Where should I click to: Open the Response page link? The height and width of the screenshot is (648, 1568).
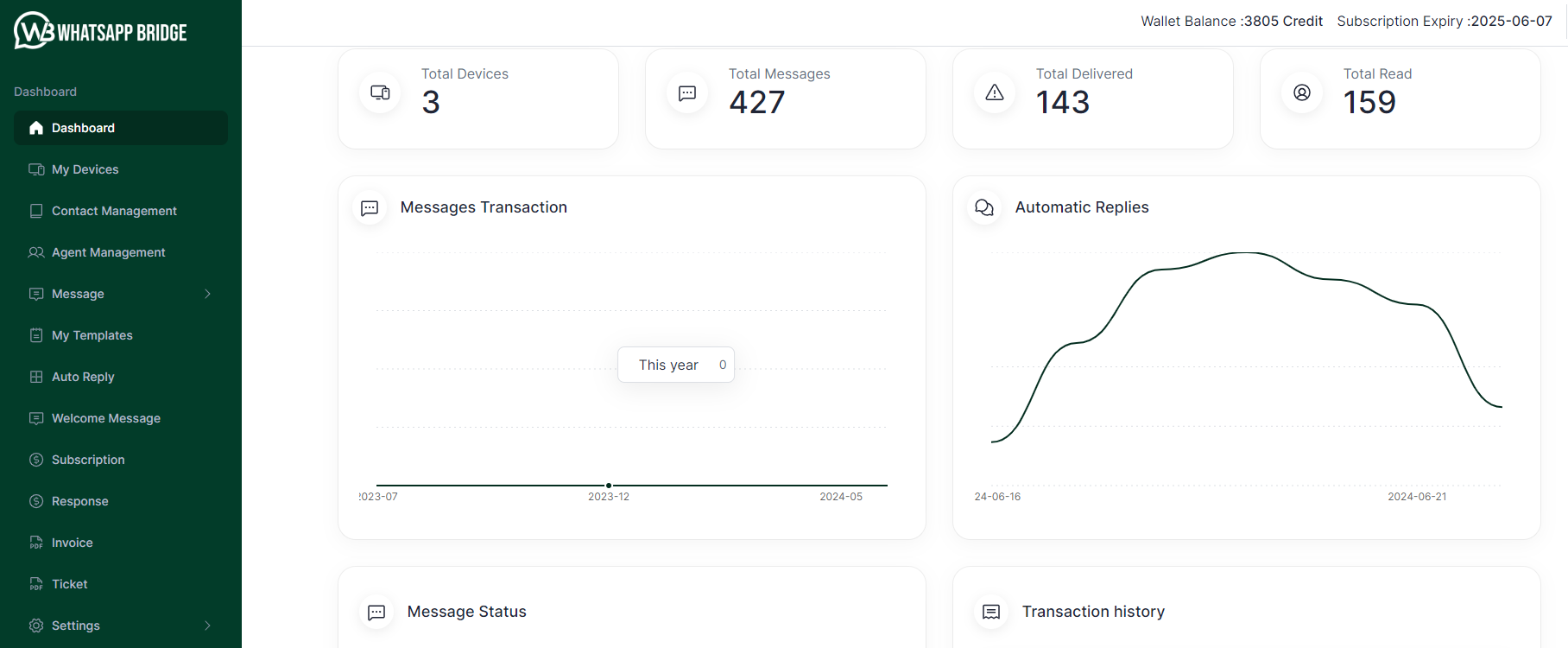coord(121,501)
